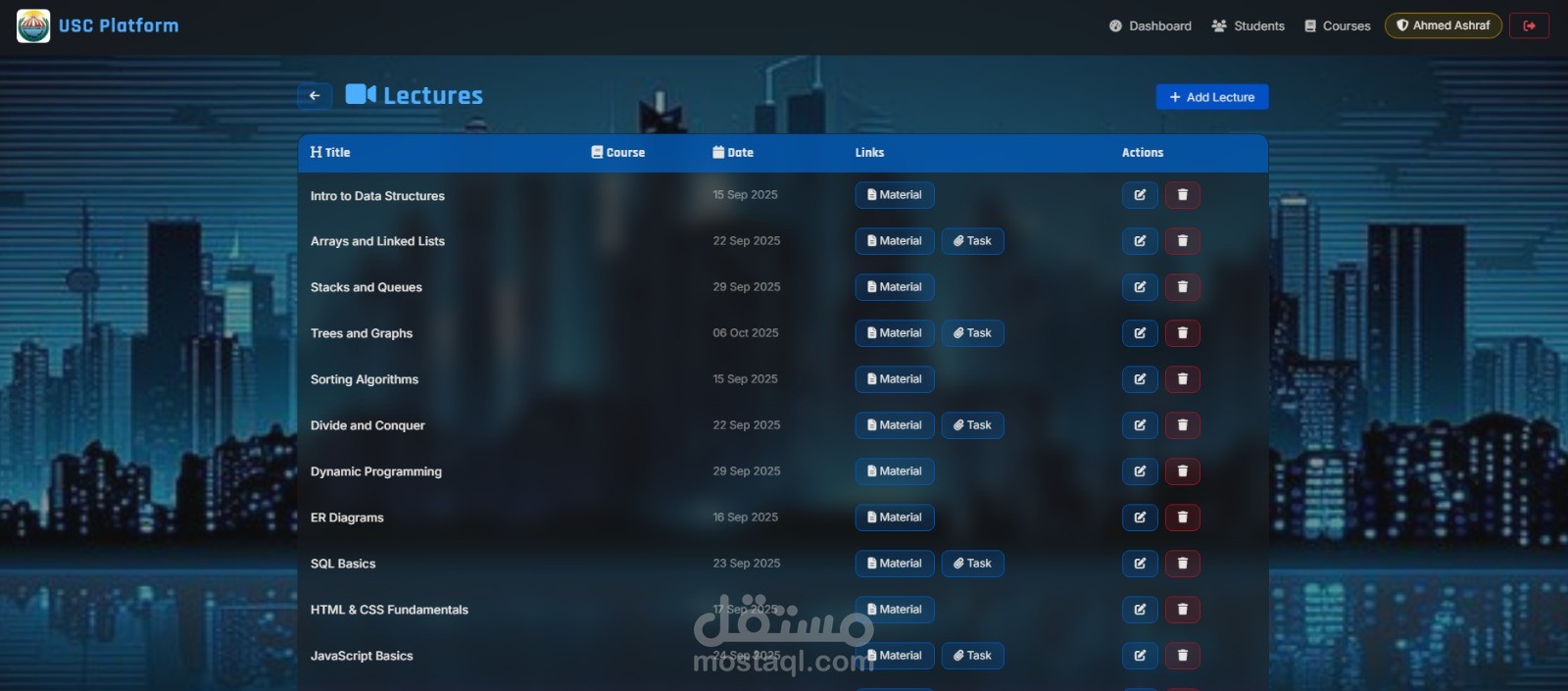The image size is (1568, 691).
Task: Open the Ahmed Ashraf profile badge
Action: coord(1443,25)
